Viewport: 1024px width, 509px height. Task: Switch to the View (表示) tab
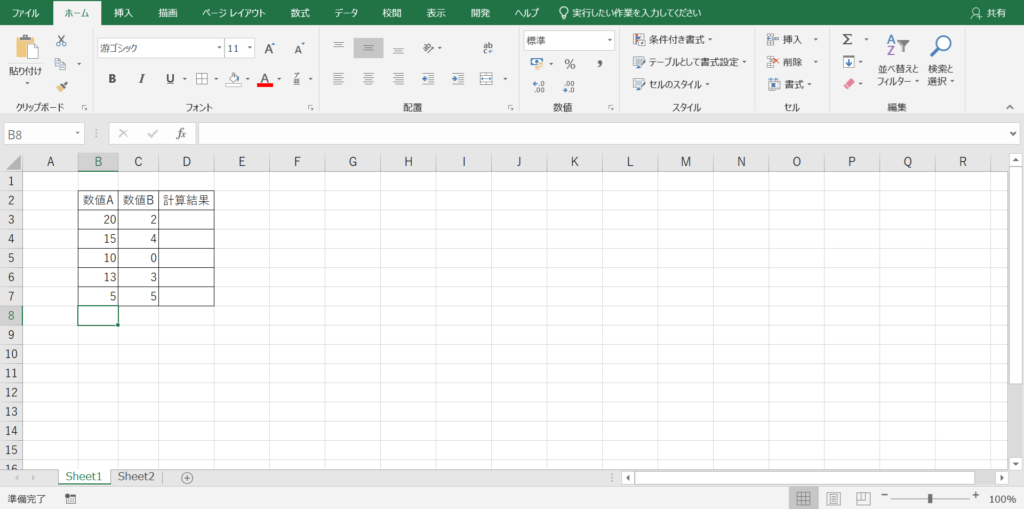point(436,12)
